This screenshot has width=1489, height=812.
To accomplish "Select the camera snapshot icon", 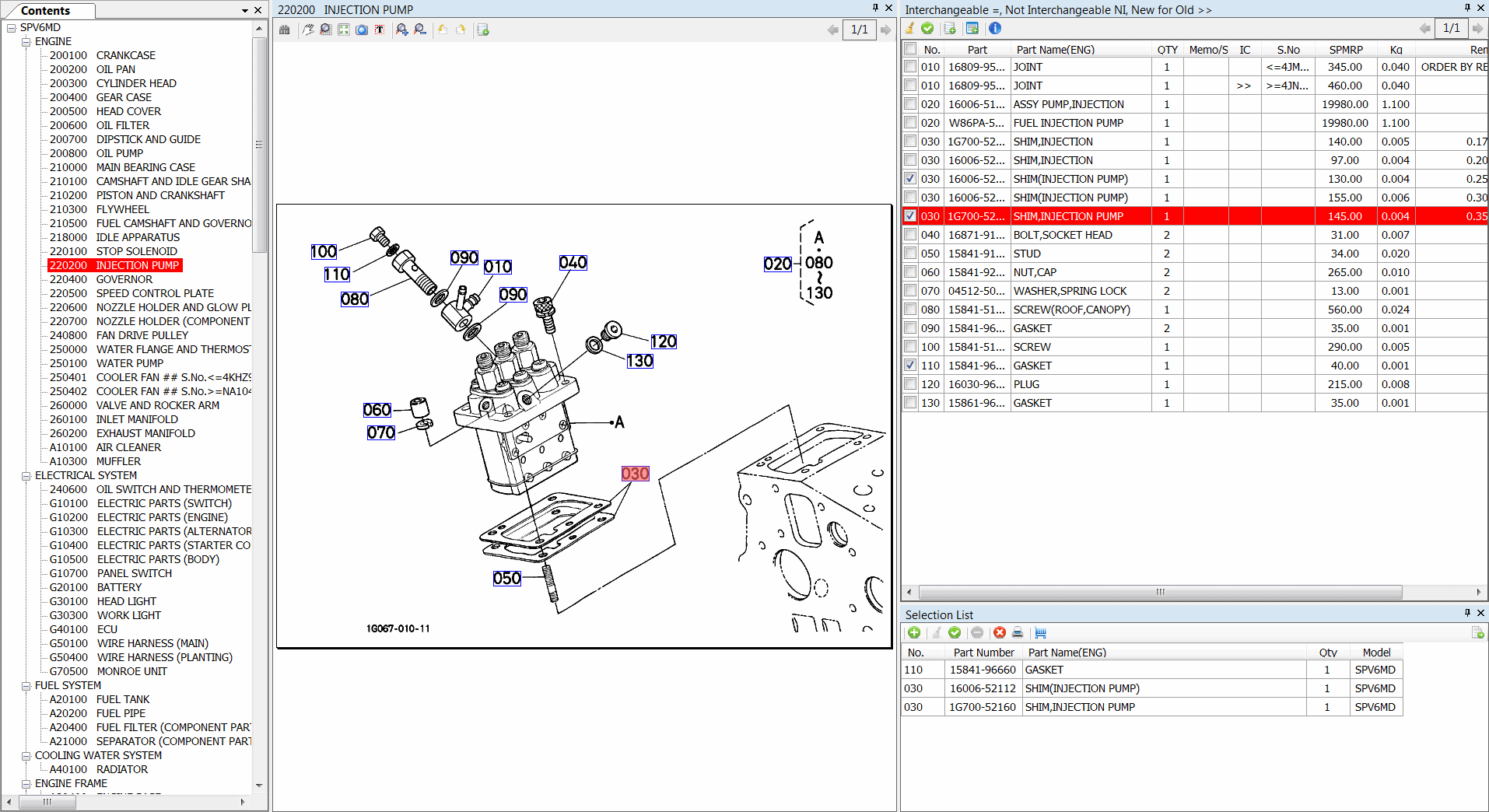I will click(x=362, y=30).
